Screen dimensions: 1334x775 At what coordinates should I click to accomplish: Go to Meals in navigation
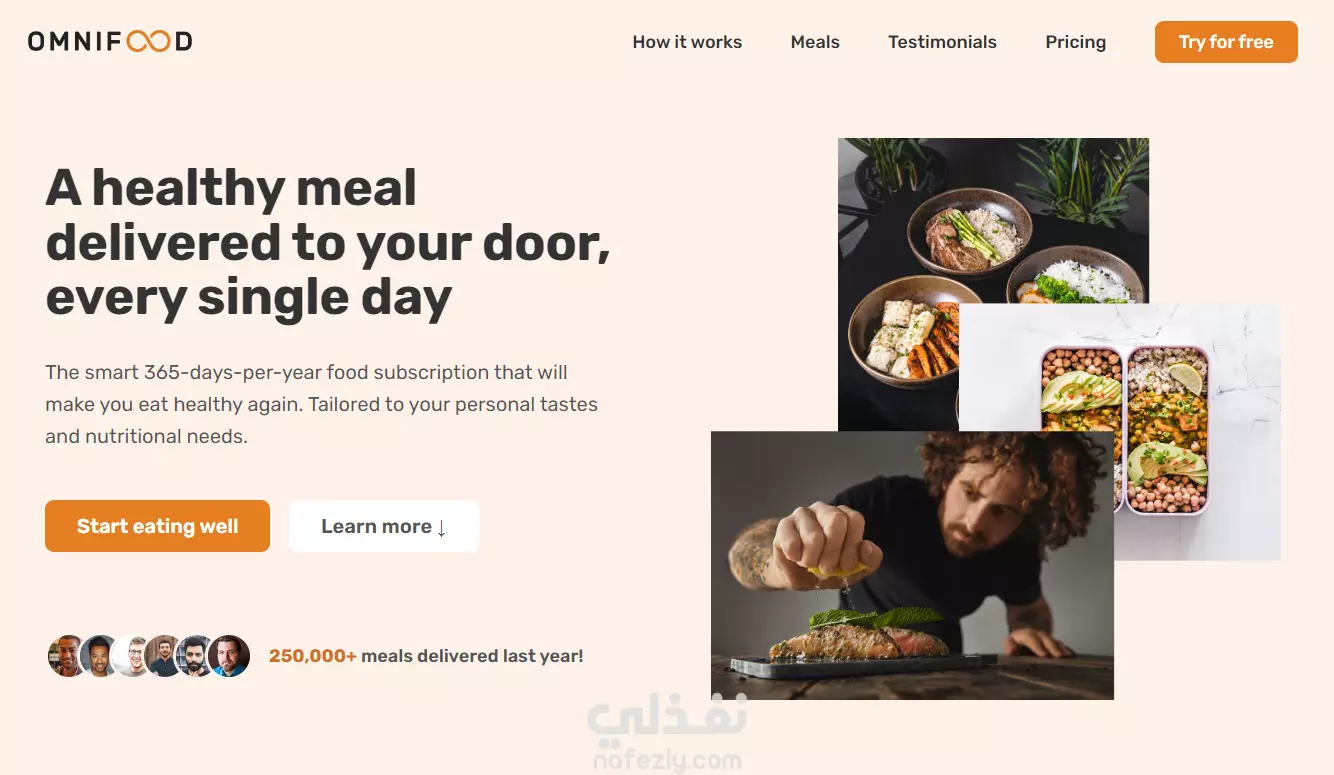click(x=815, y=42)
